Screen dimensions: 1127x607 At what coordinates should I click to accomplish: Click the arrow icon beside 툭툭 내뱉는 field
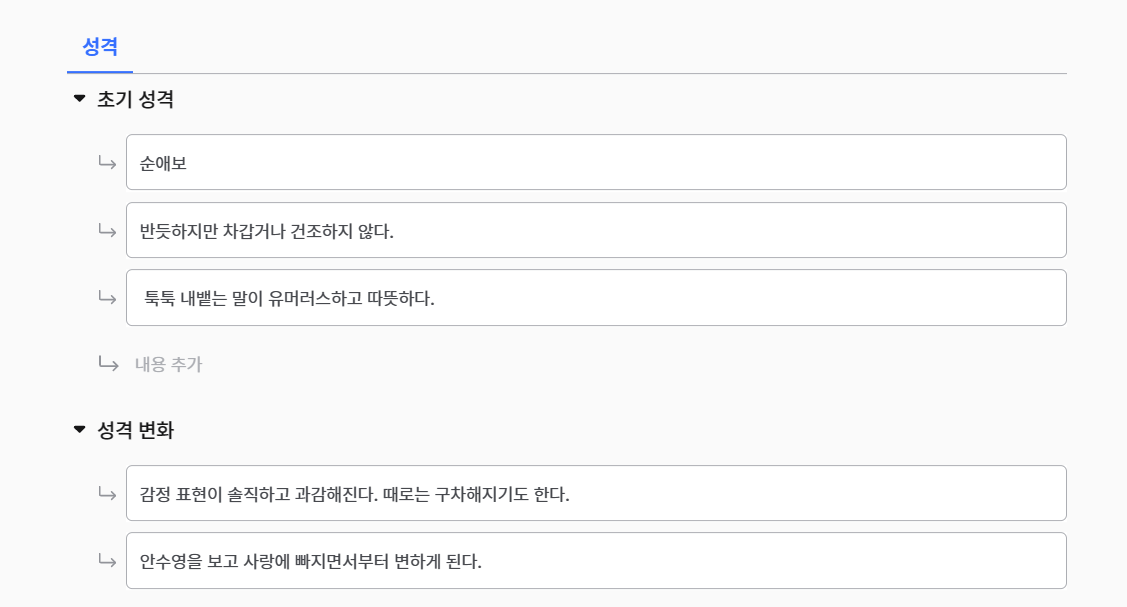point(108,297)
